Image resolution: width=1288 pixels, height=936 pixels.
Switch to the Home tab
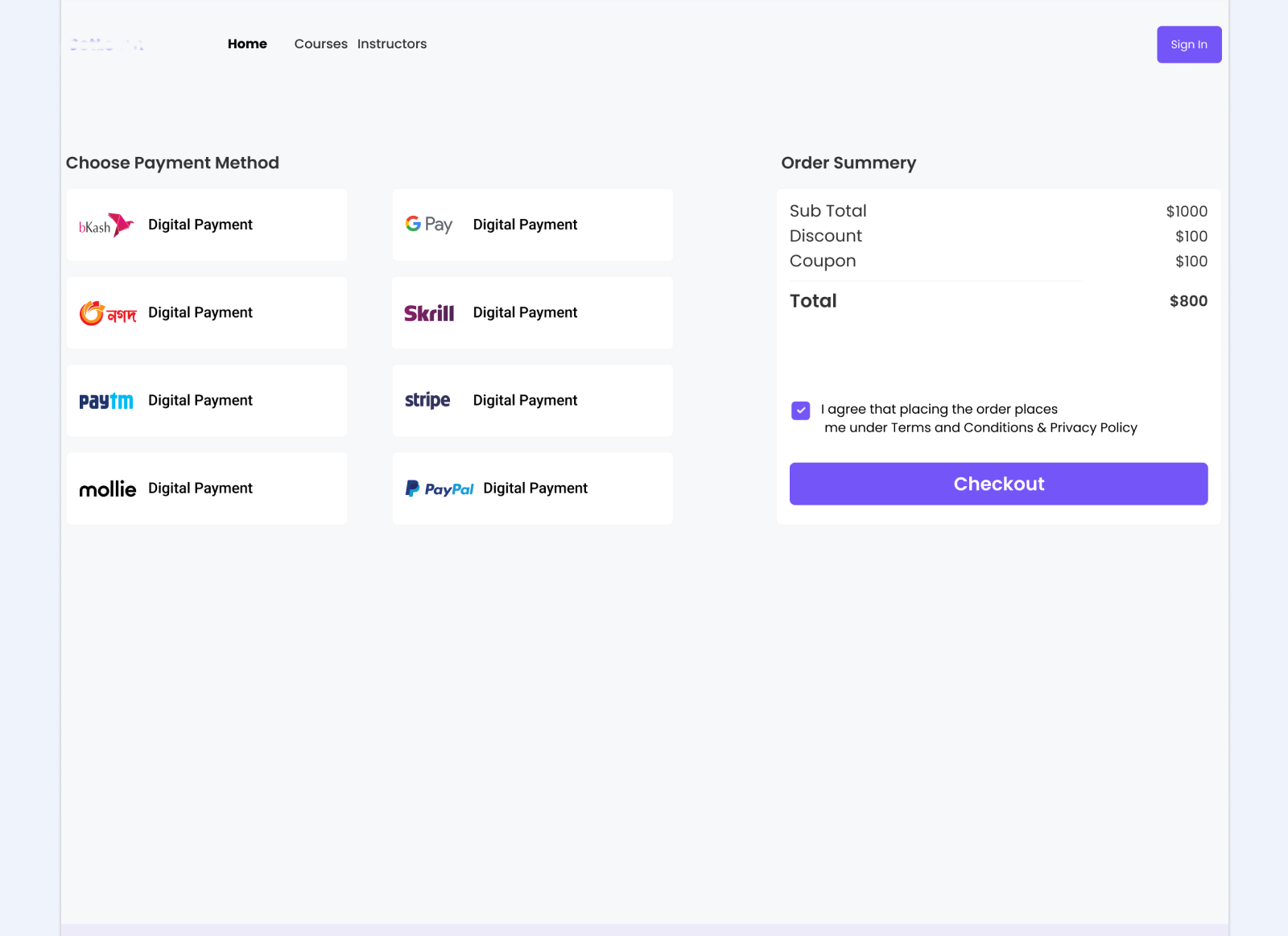point(247,43)
